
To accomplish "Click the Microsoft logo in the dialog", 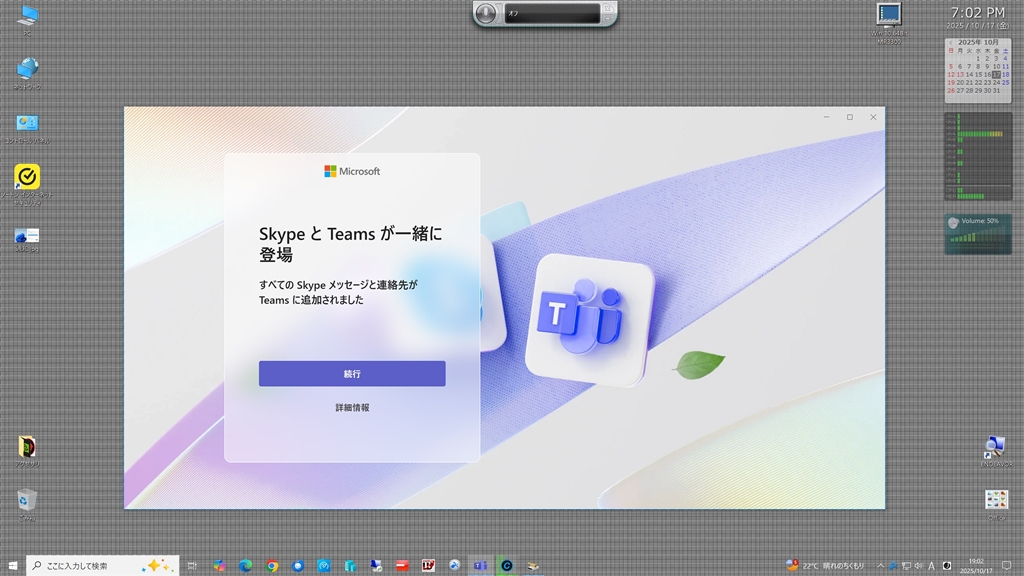I will (x=352, y=171).
